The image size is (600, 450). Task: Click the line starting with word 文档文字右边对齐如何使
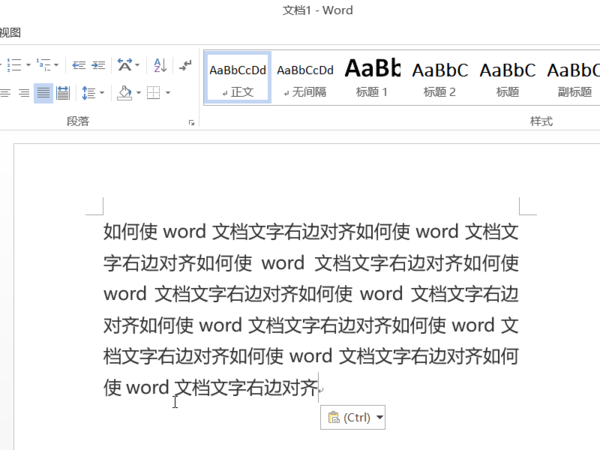tap(311, 294)
